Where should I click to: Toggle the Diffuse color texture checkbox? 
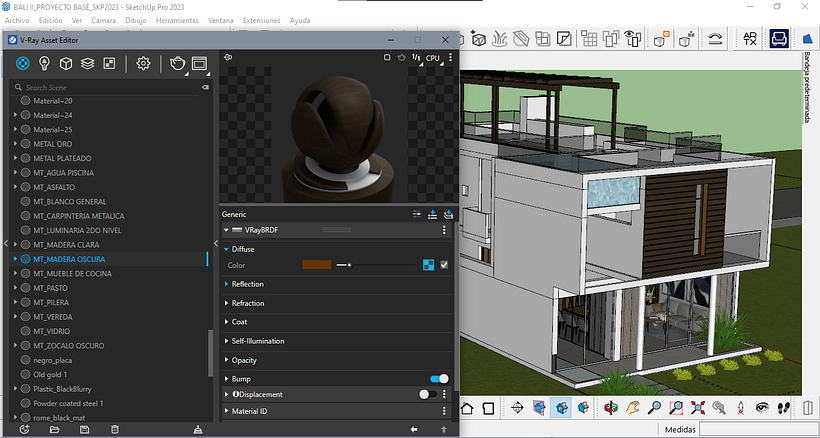pyautogui.click(x=444, y=265)
